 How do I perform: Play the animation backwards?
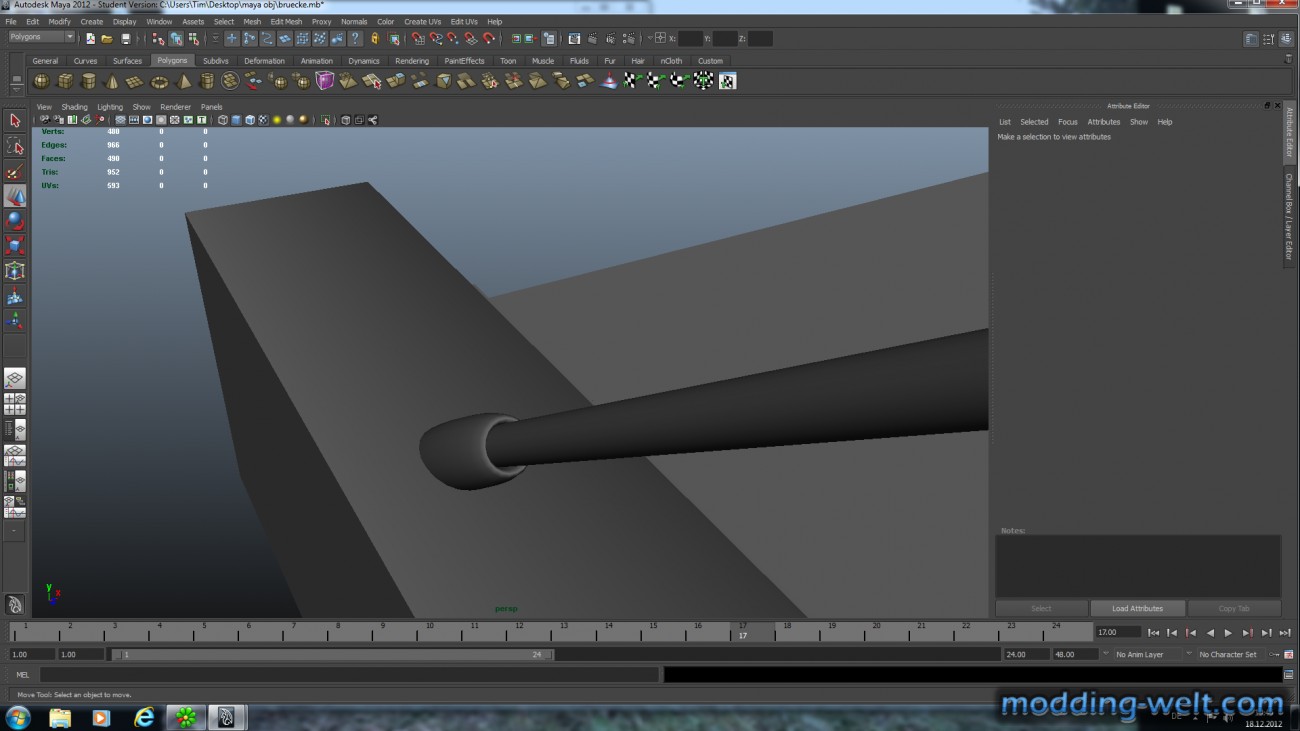point(1210,633)
